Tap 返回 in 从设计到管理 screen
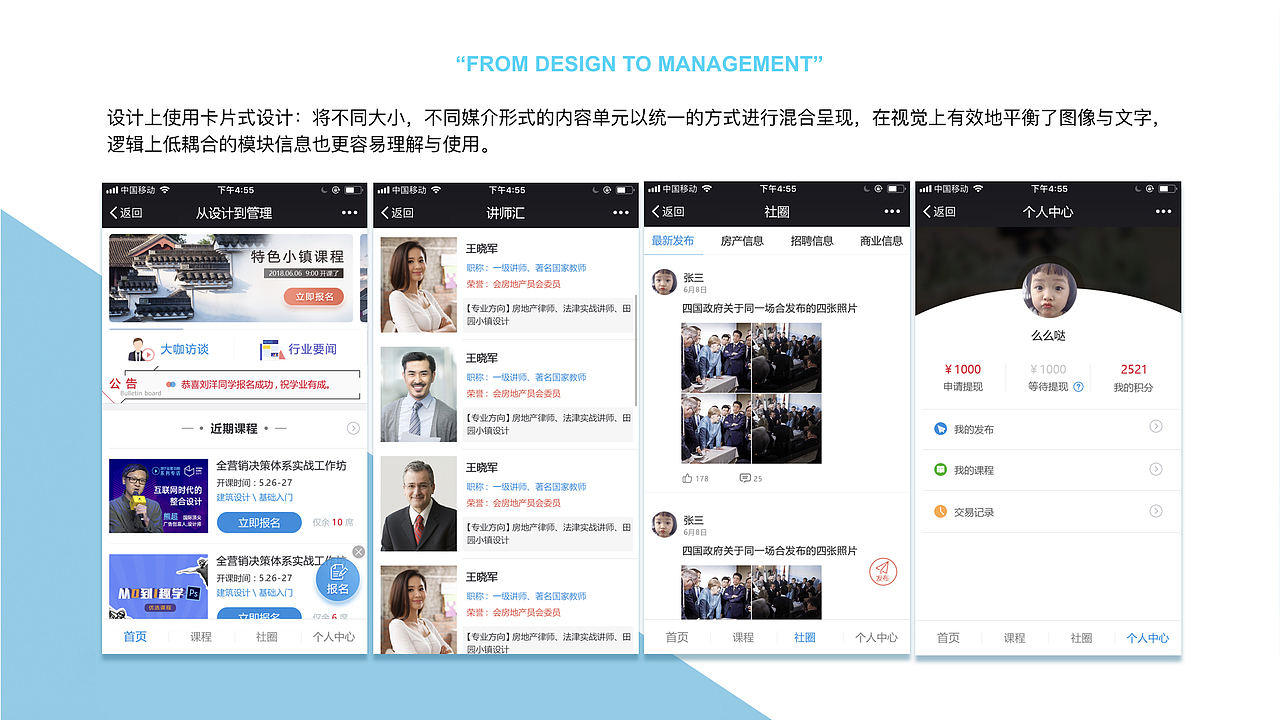1280x720 pixels. [127, 213]
